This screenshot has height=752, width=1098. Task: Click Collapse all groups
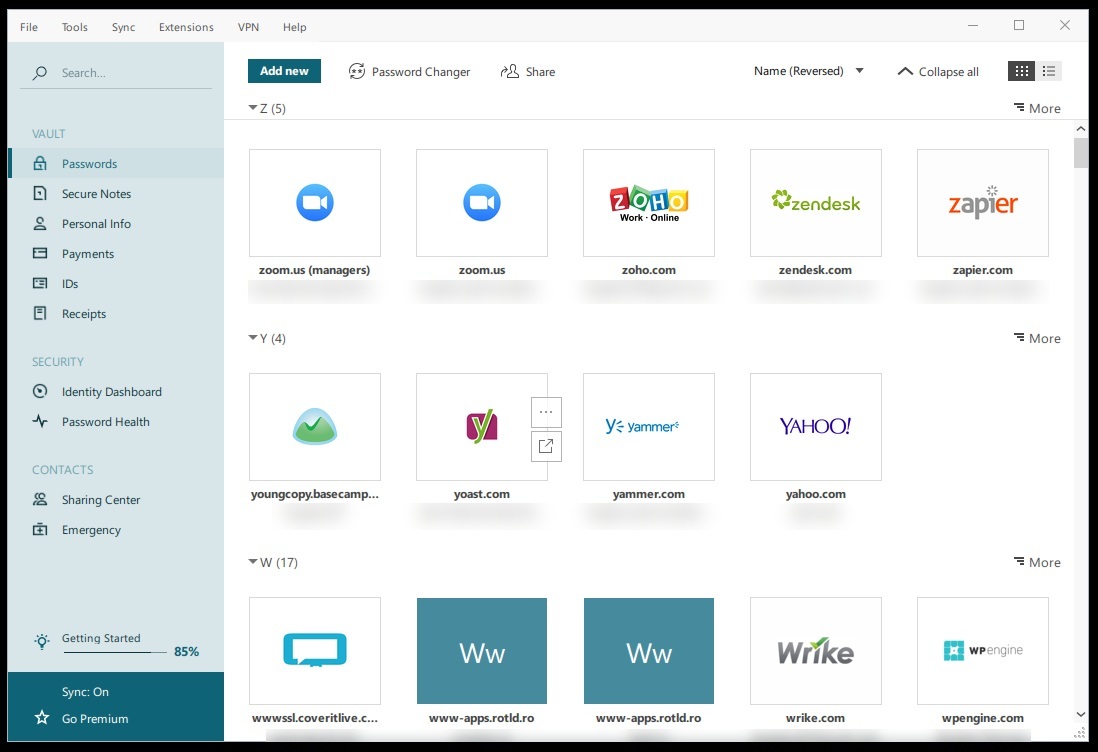938,71
